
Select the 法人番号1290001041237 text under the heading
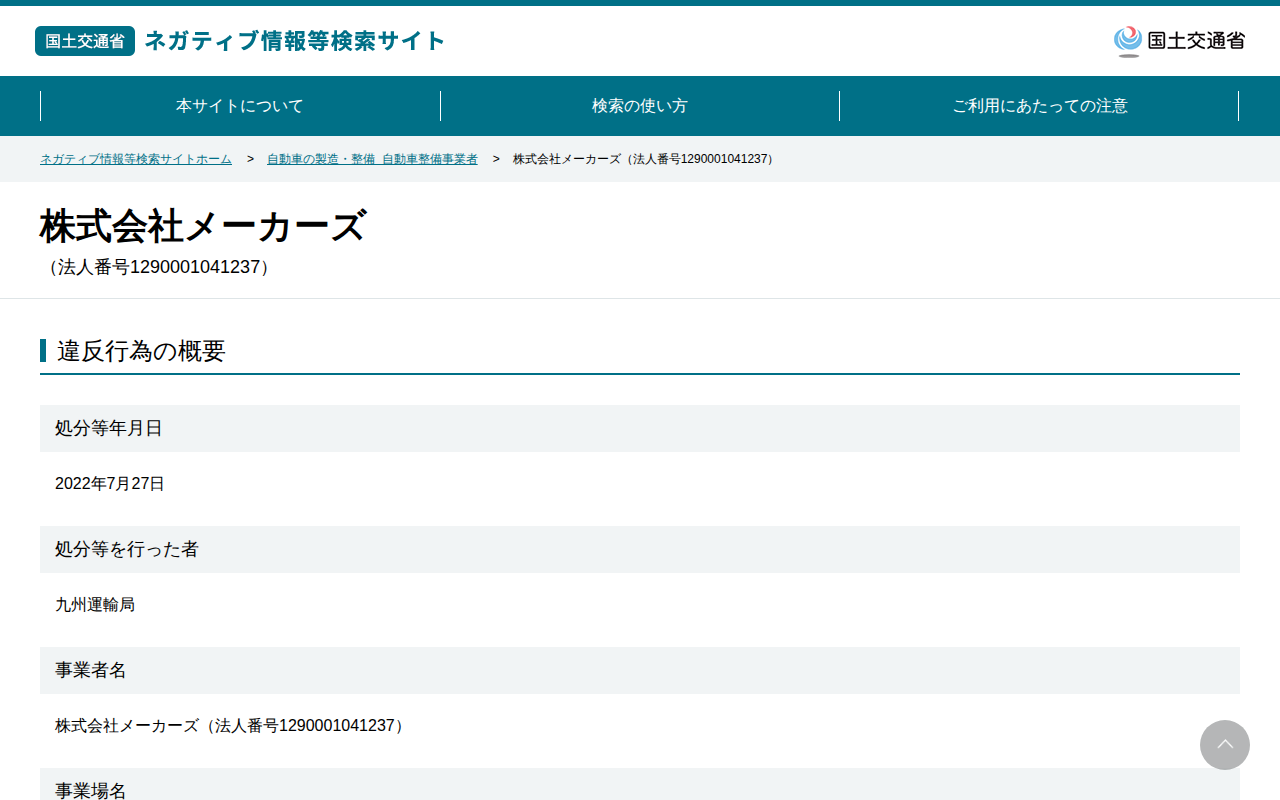pos(159,267)
